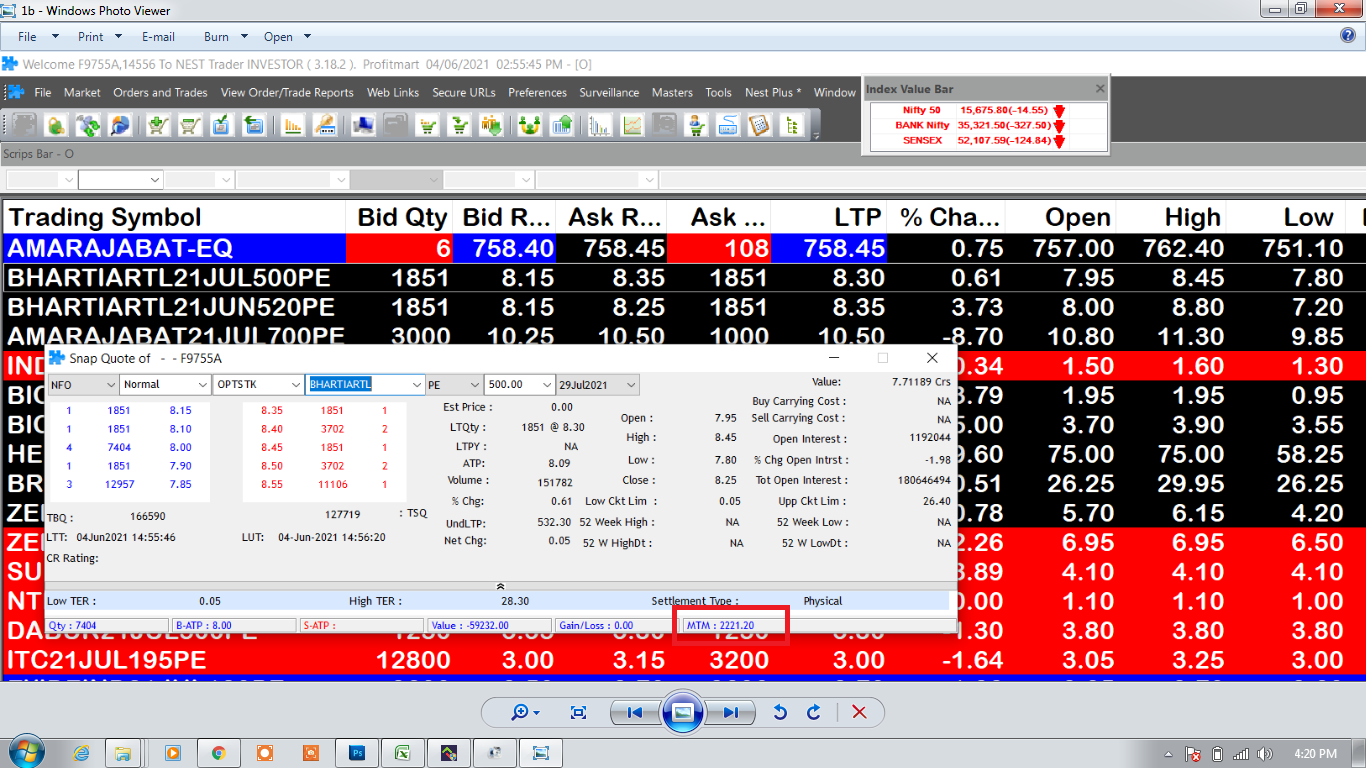Delete the photo with red X

[859, 712]
